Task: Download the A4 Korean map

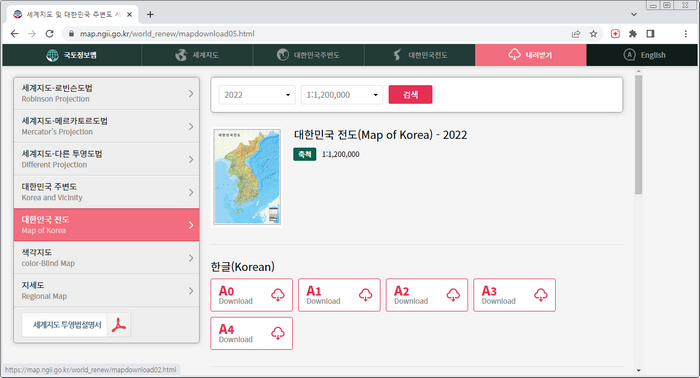Action: click(252, 333)
